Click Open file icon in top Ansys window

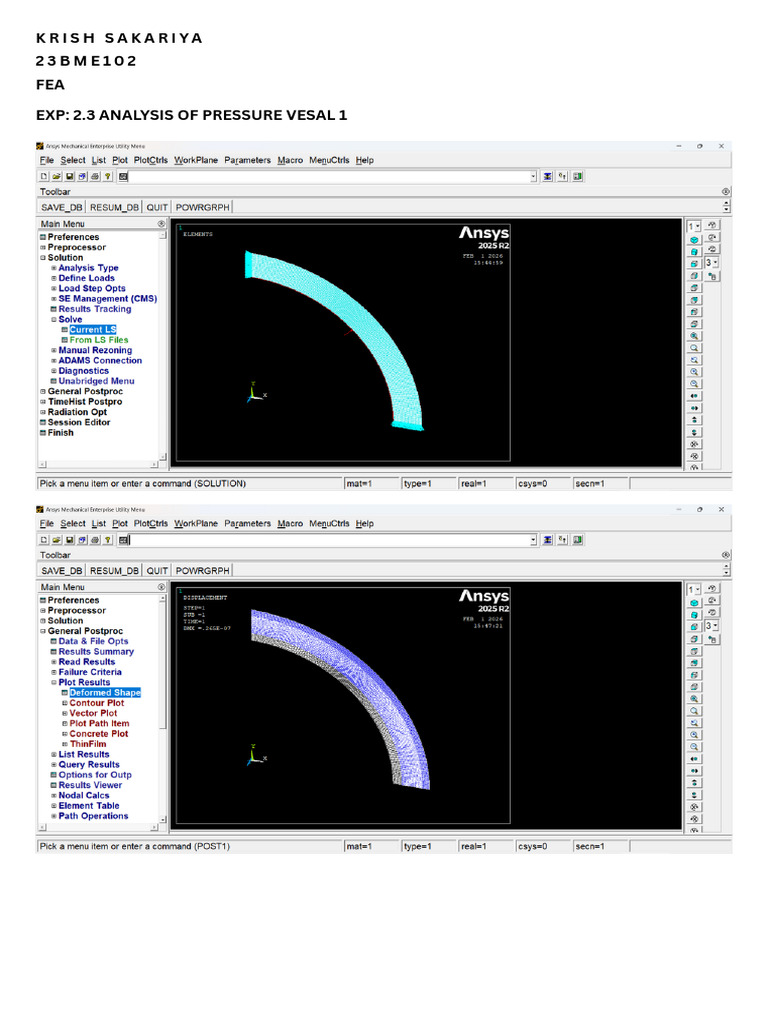pyautogui.click(x=56, y=176)
